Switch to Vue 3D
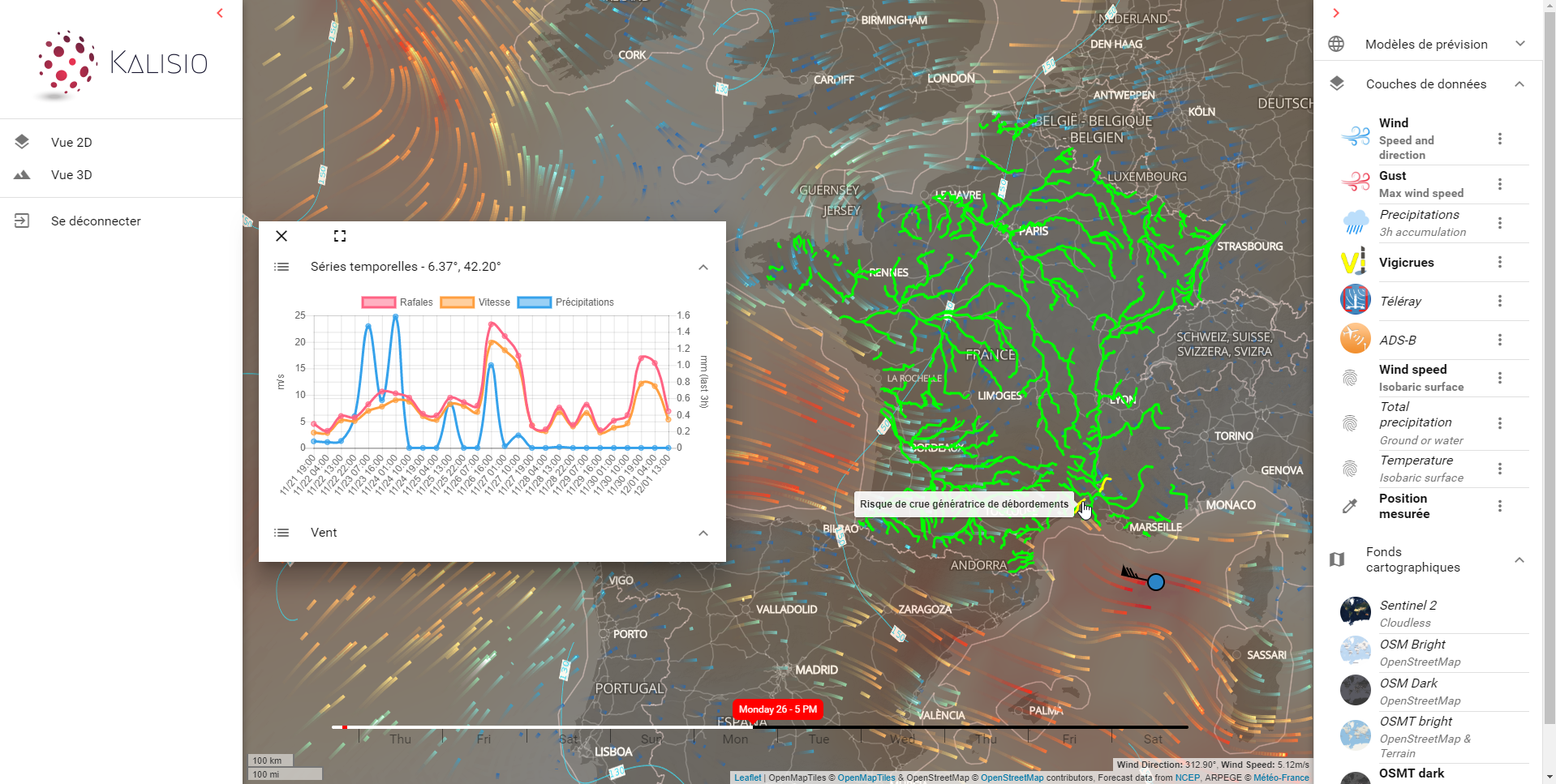 click(71, 174)
